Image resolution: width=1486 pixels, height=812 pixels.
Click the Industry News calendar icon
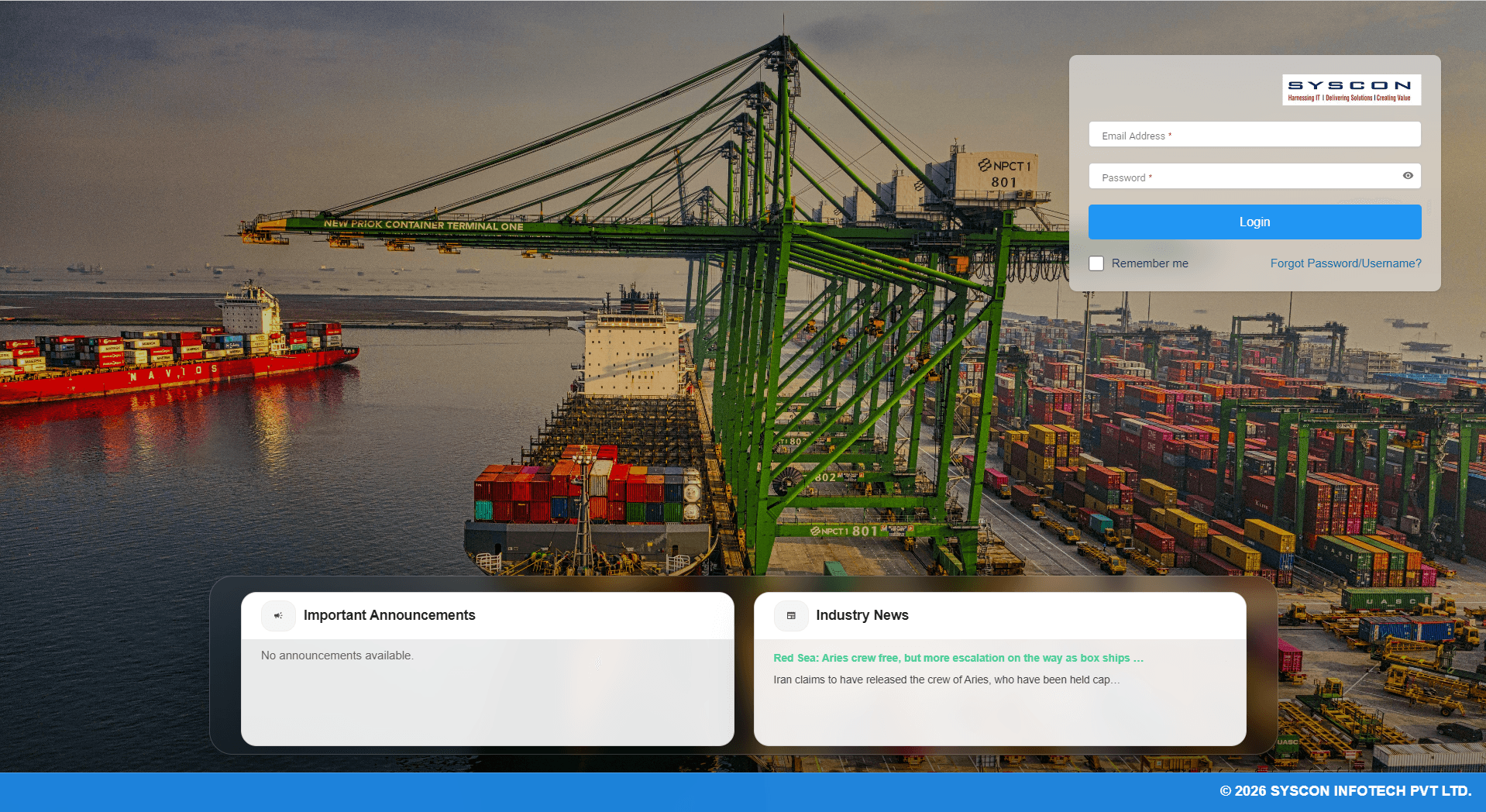click(790, 616)
